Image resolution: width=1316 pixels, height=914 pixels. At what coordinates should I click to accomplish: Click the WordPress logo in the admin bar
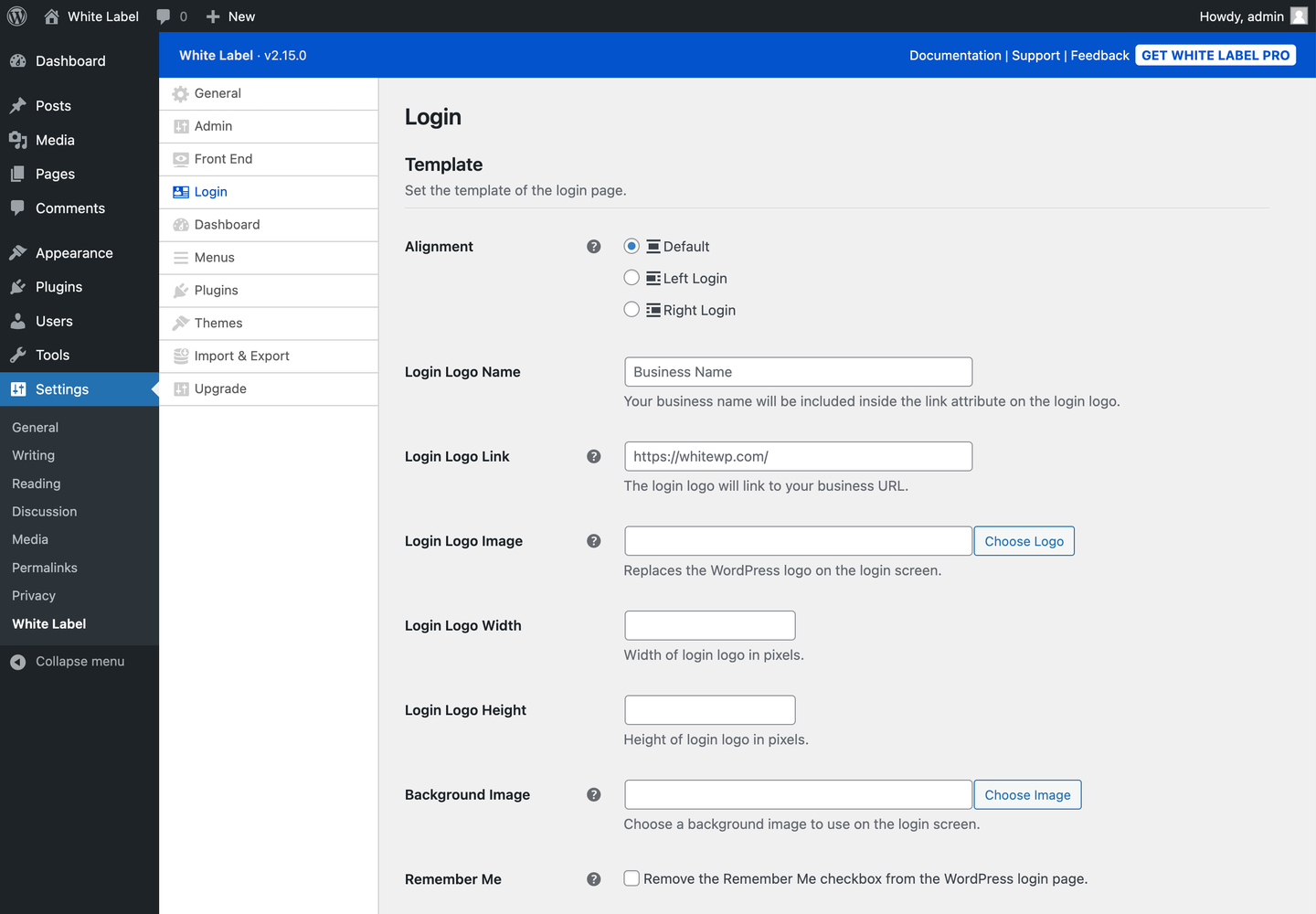pyautogui.click(x=16, y=16)
